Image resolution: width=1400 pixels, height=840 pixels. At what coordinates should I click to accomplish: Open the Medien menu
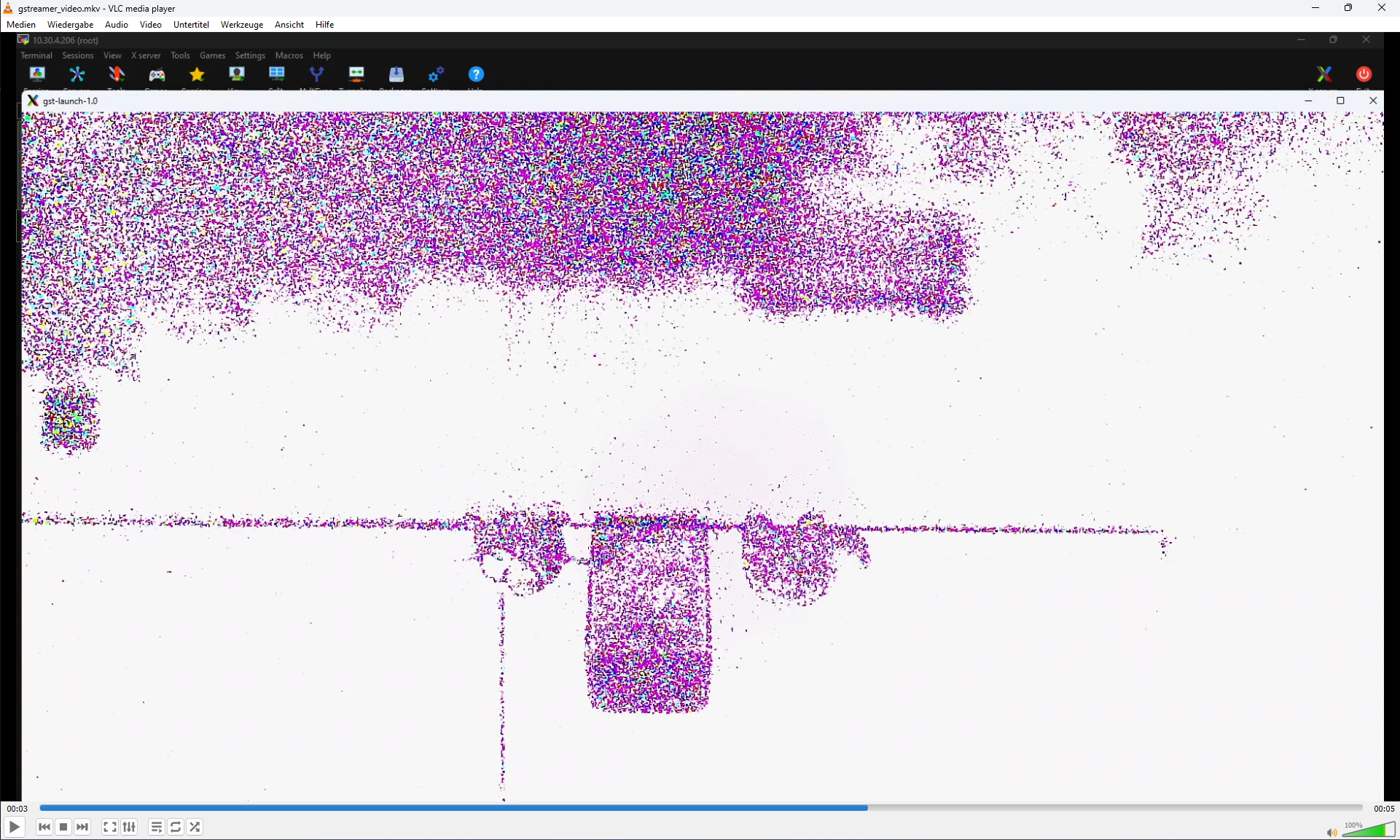point(21,24)
